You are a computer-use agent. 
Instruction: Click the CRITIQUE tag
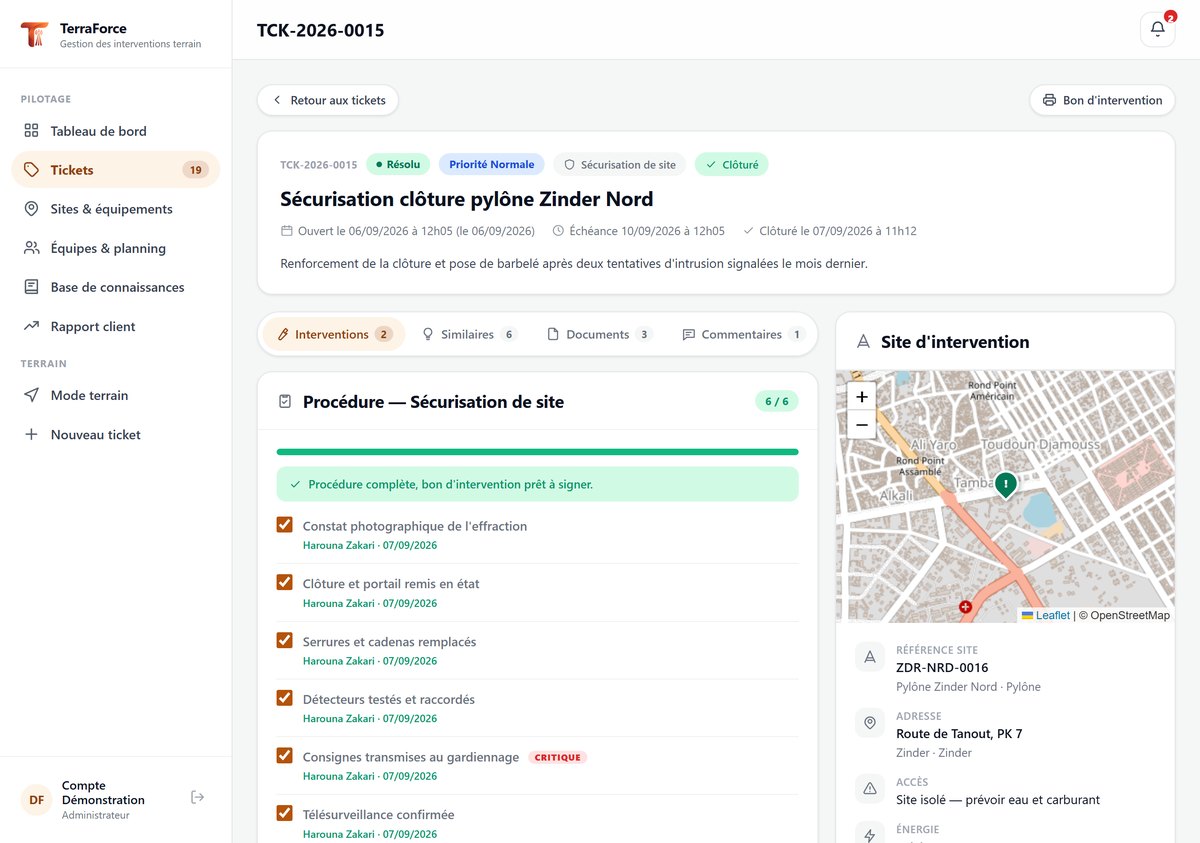point(558,757)
